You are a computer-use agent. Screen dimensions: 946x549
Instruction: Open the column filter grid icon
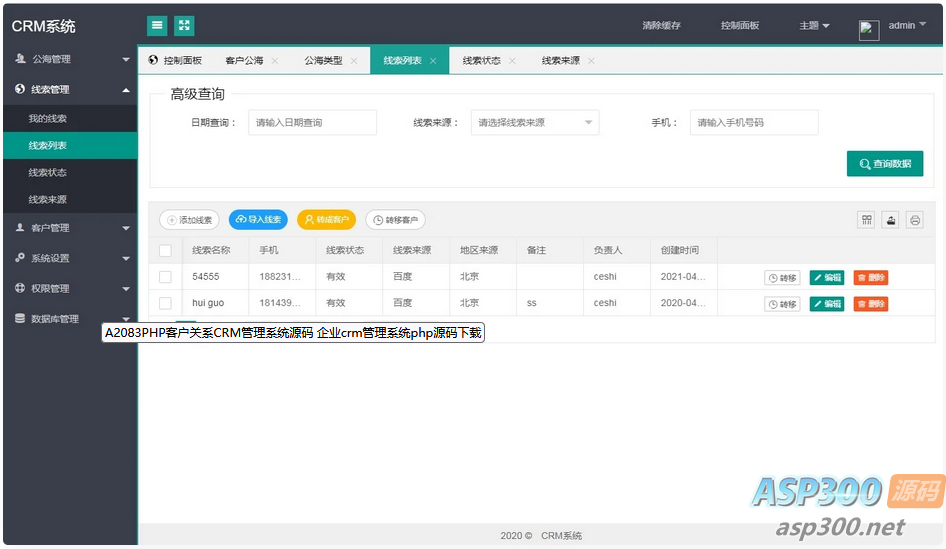867,220
